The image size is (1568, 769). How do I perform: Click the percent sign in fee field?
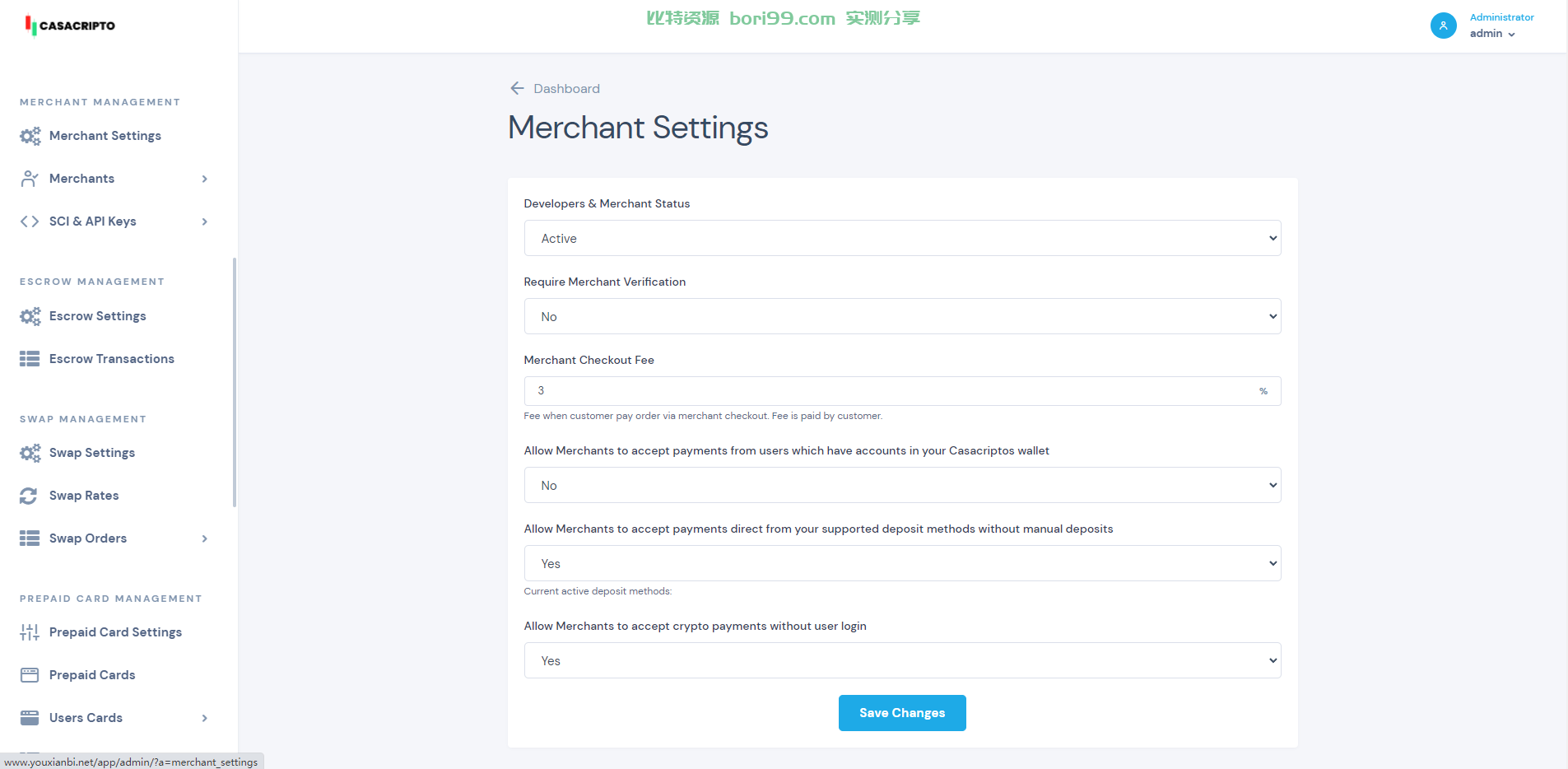pos(1263,391)
